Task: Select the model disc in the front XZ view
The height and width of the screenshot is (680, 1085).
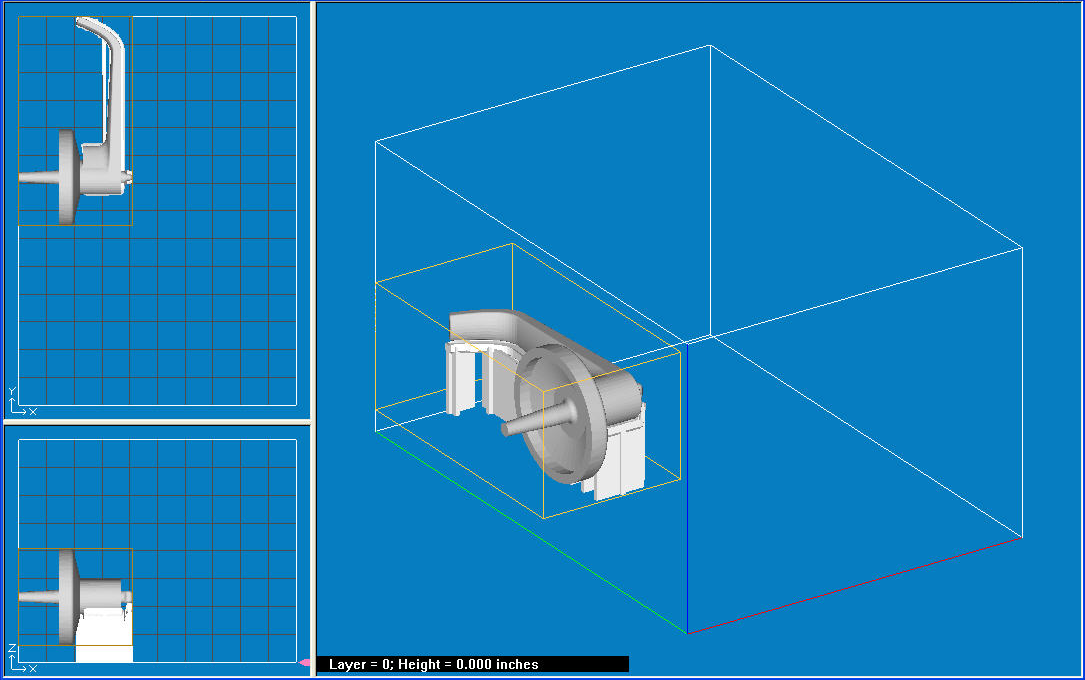Action: click(x=68, y=596)
